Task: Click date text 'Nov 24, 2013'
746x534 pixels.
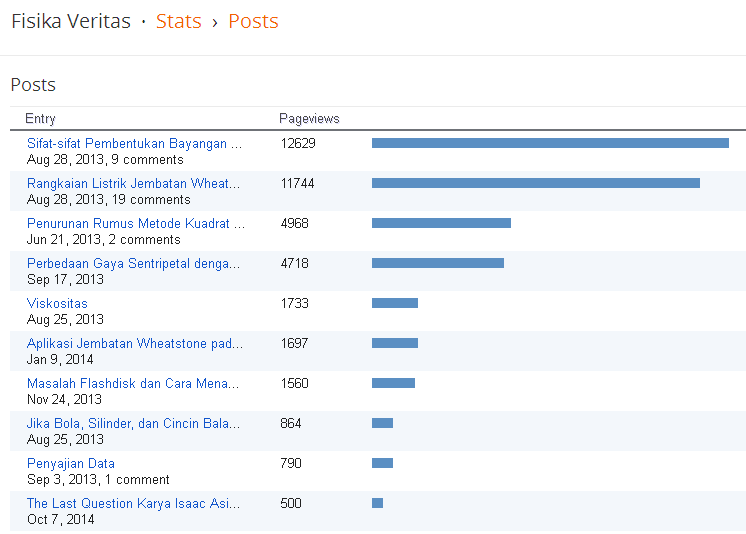Action: 64,399
